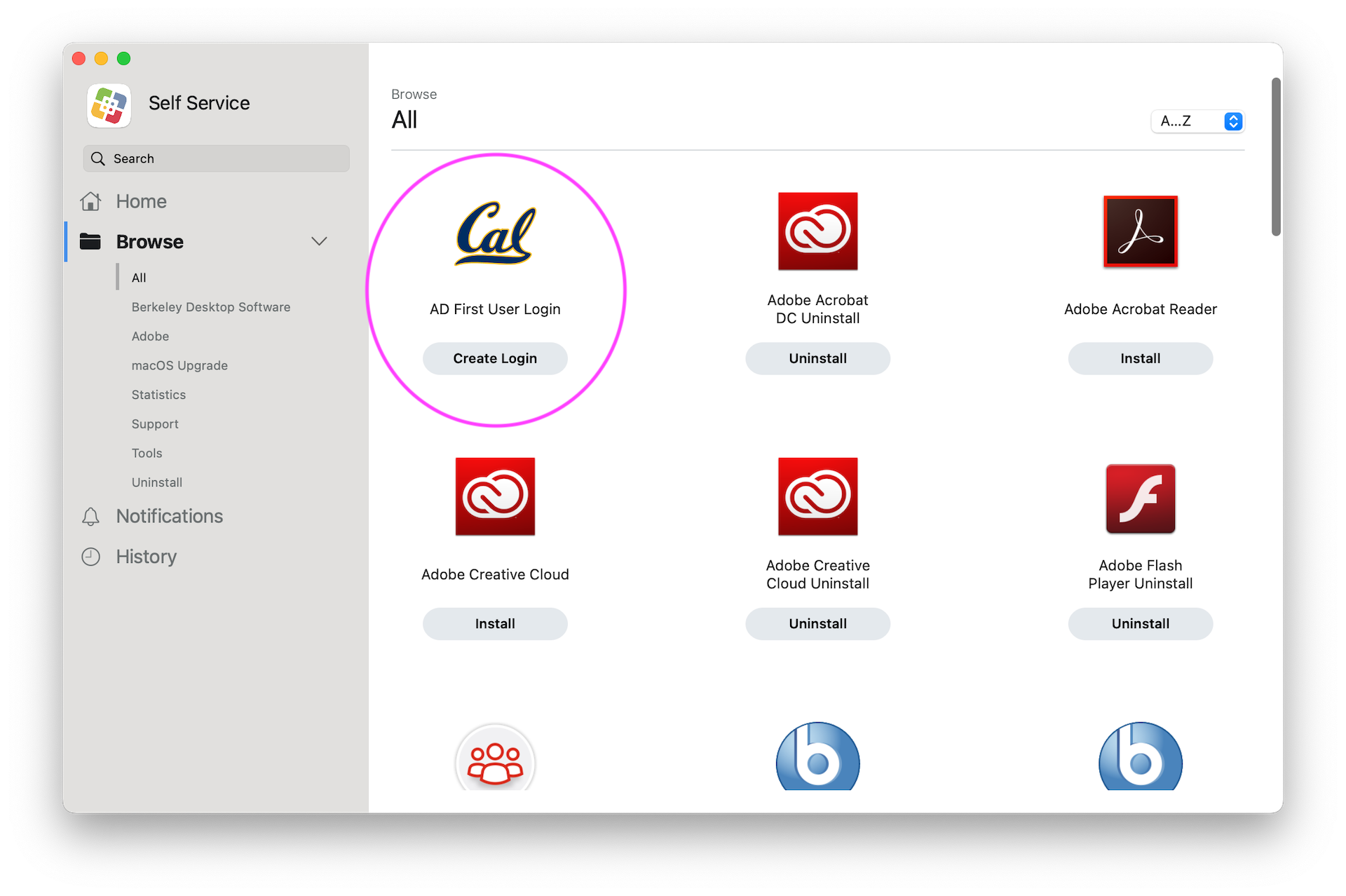Open the Adobe Acrobat DC Uninstall icon
The height and width of the screenshot is (896, 1346).
point(817,231)
